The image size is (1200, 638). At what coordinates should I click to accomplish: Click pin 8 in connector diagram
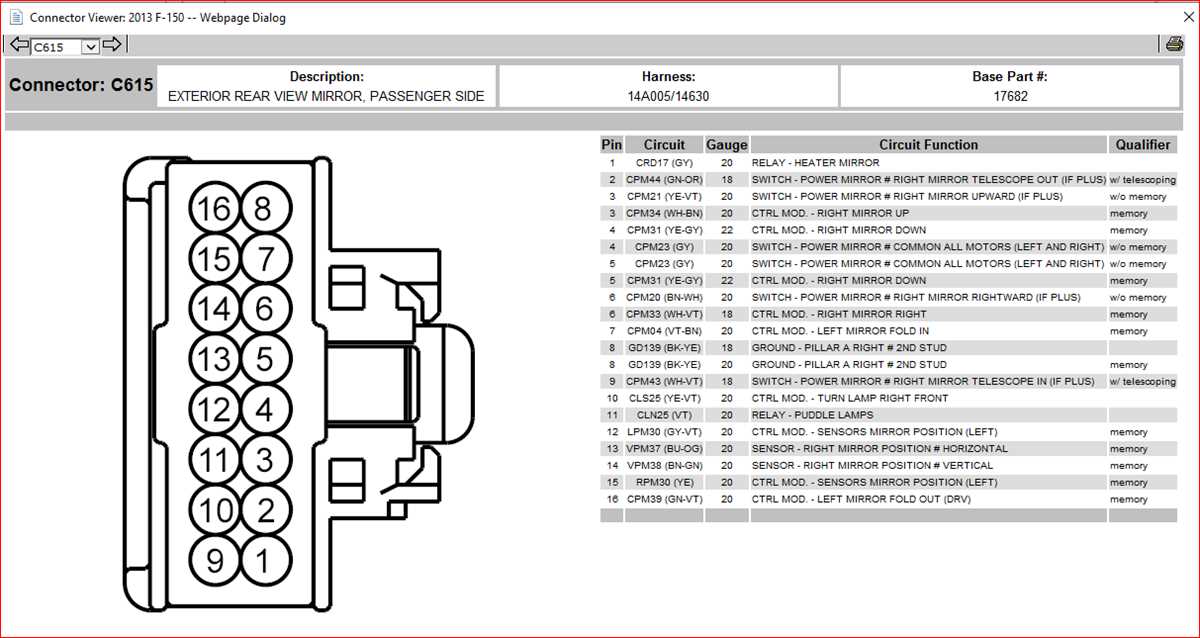point(264,209)
